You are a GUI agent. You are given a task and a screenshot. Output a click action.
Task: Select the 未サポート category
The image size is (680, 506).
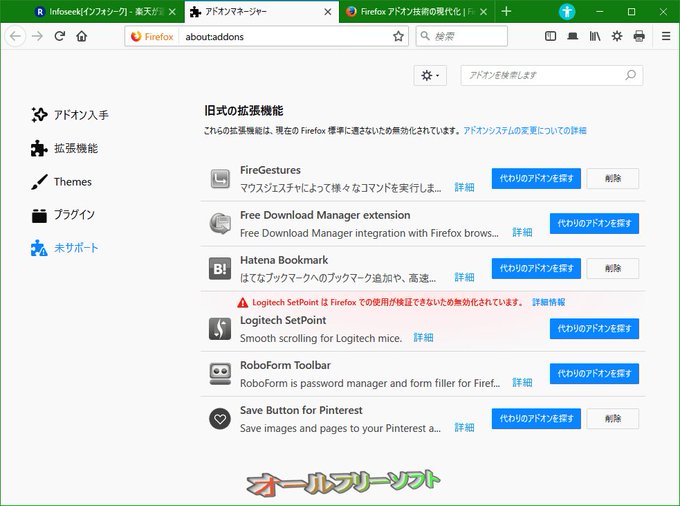click(x=64, y=248)
